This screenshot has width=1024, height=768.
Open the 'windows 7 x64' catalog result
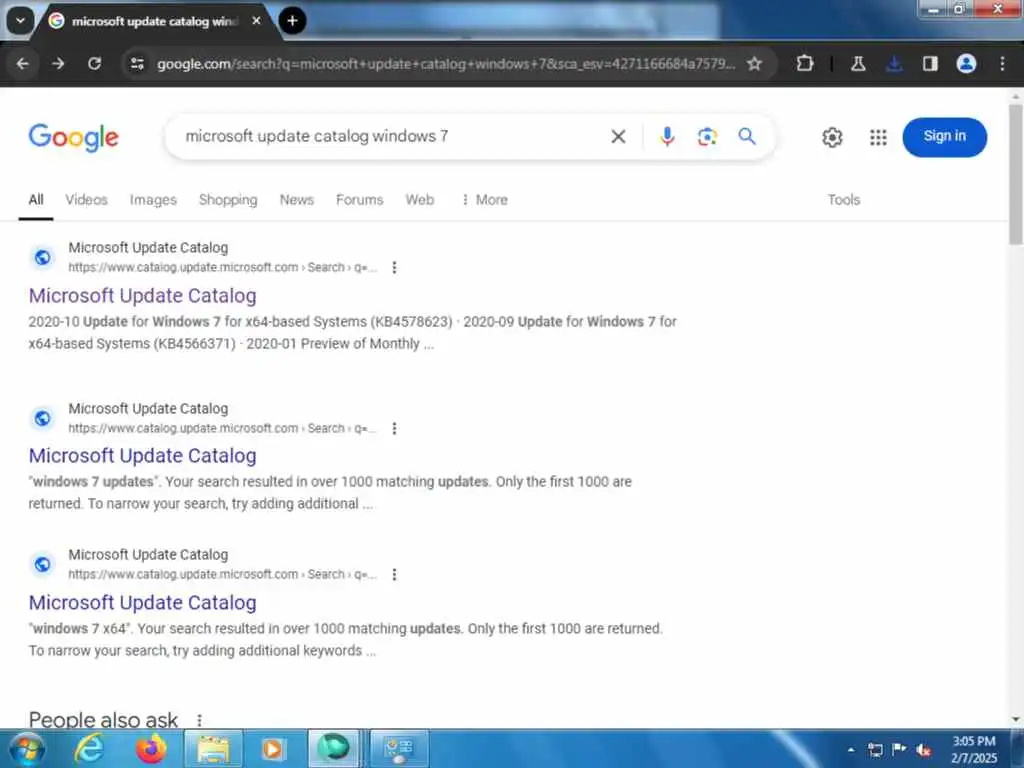pyautogui.click(x=142, y=603)
